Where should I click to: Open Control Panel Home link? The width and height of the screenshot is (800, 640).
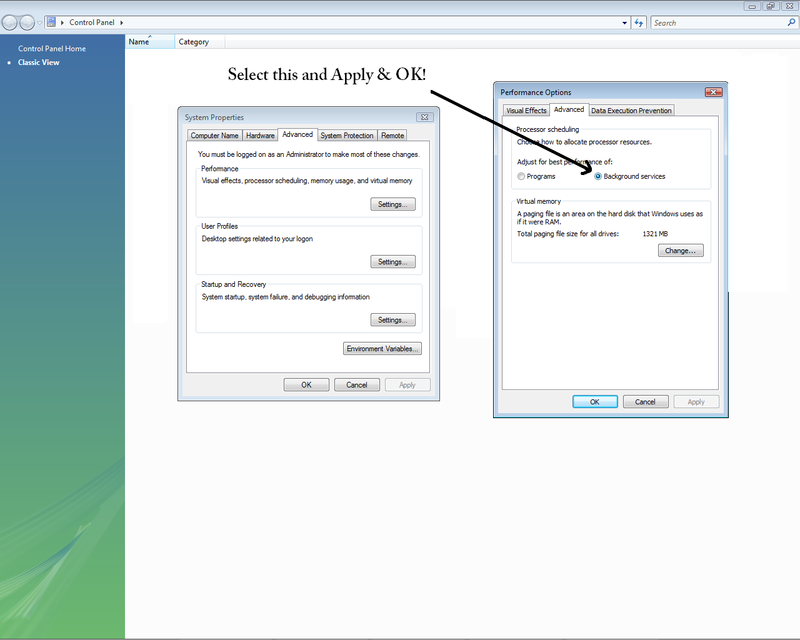click(52, 48)
